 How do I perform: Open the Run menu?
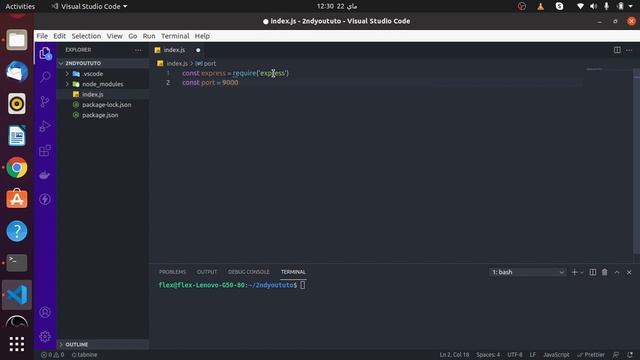click(x=149, y=36)
